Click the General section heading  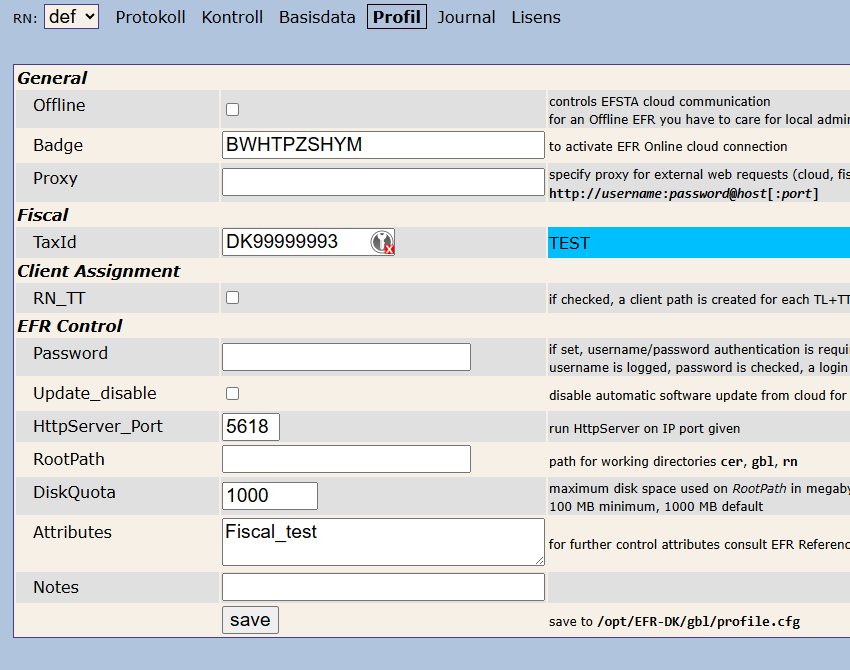[x=52, y=78]
